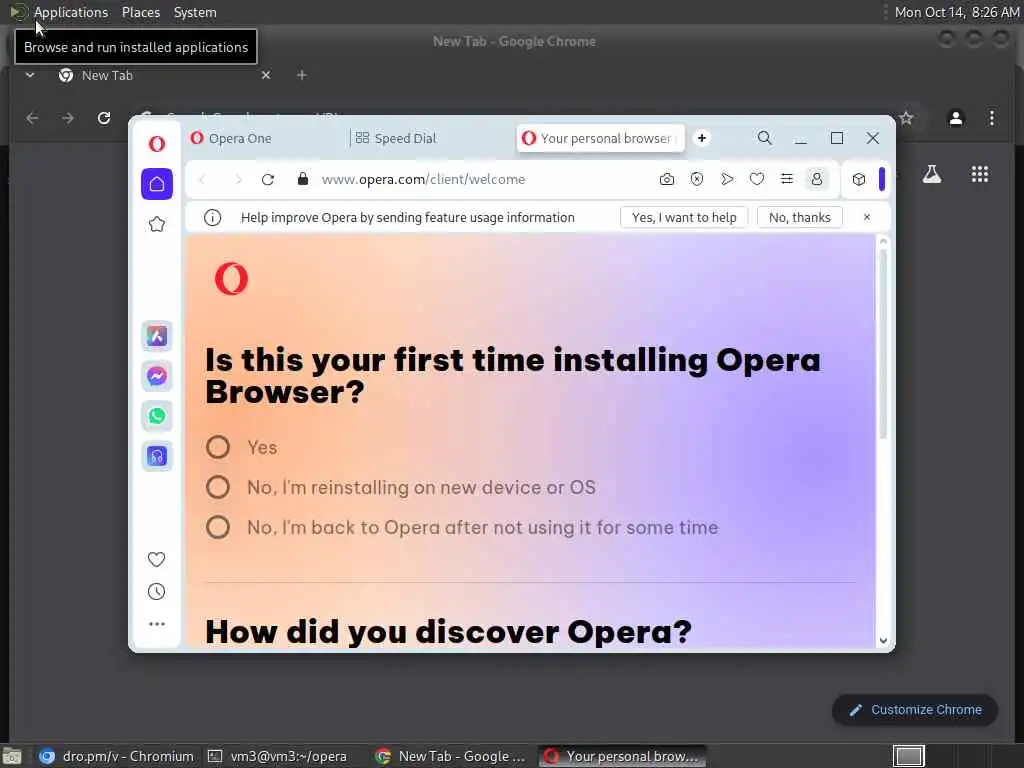Click the Opera logo menu in the sidebar
This screenshot has height=768, width=1024.
click(157, 144)
